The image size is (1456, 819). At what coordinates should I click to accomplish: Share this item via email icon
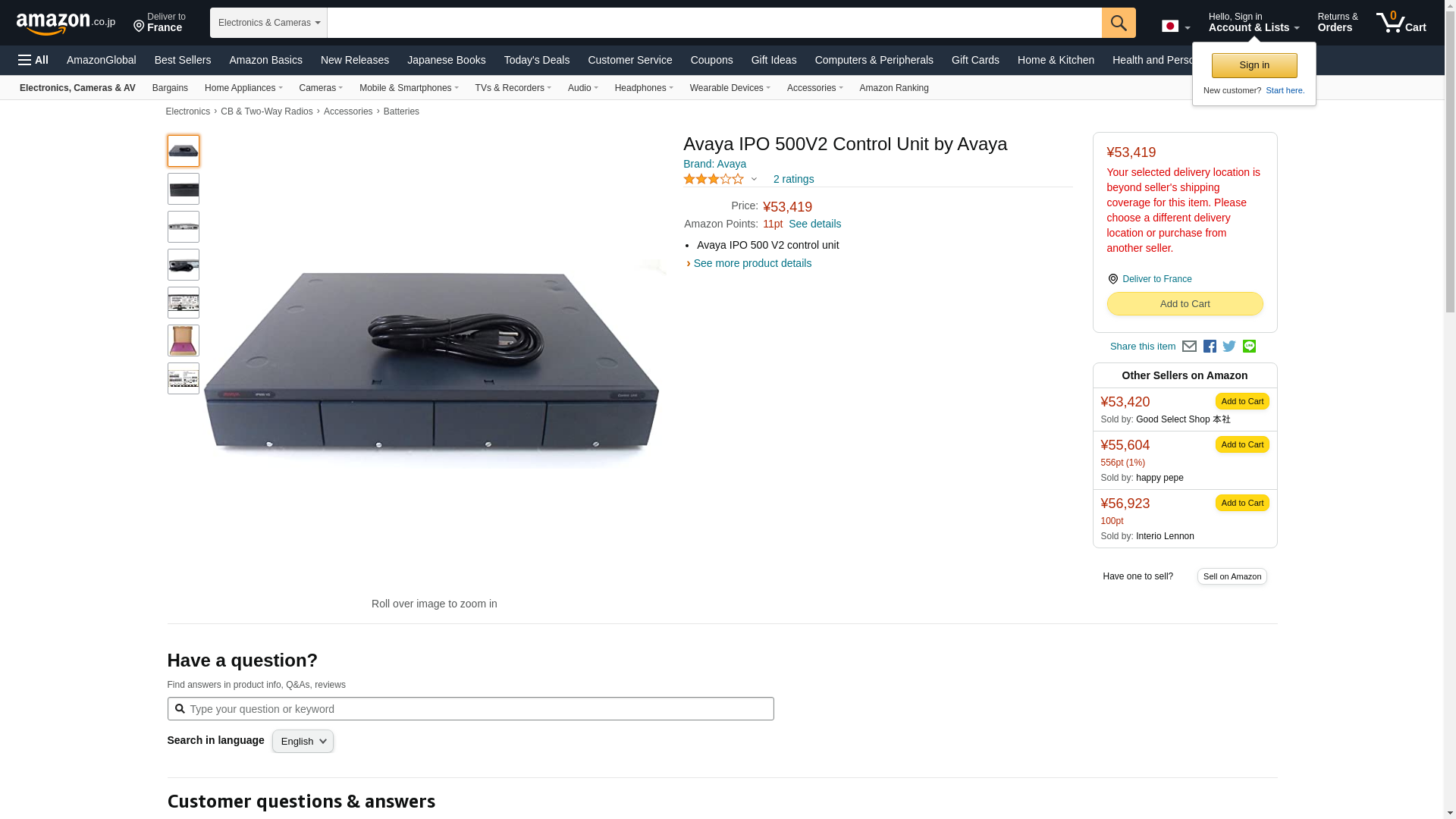1189,347
